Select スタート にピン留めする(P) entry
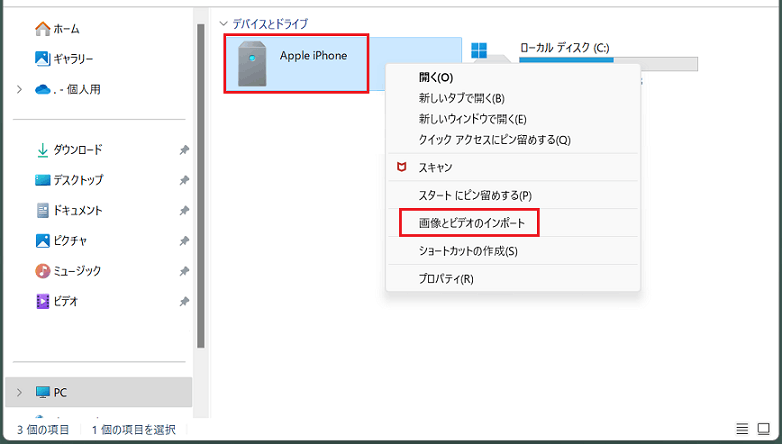Viewport: 782px width, 444px height. (513, 195)
